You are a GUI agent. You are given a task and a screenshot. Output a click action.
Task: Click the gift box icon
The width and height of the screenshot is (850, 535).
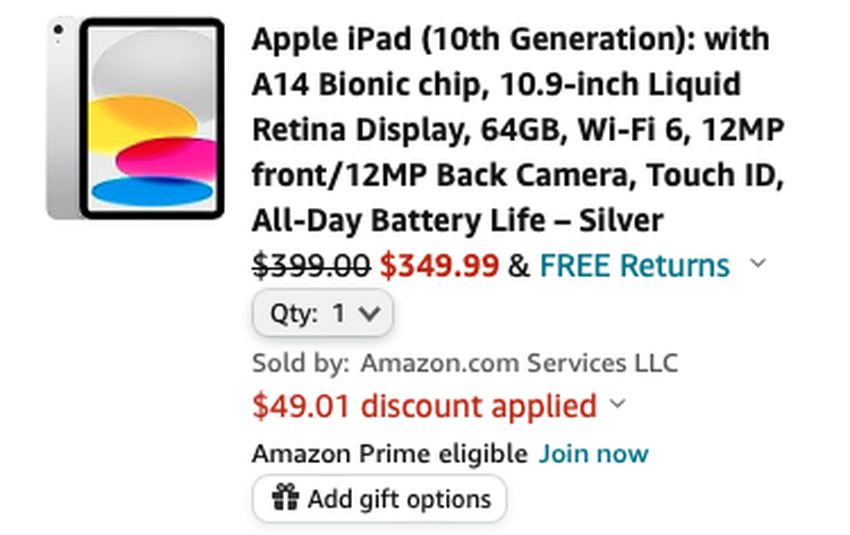point(286,497)
